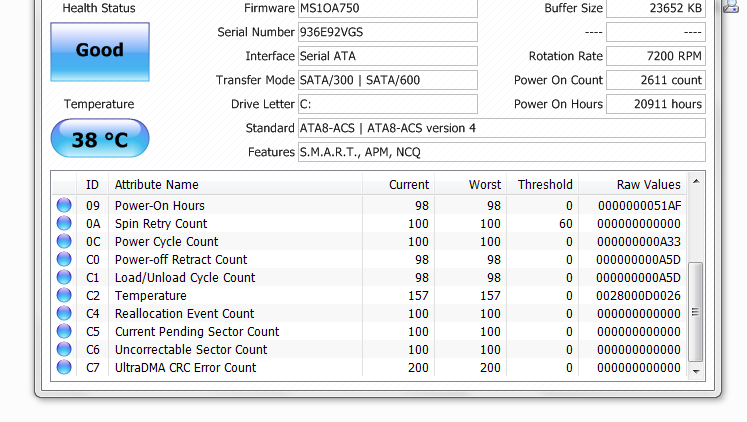Image resolution: width=747 pixels, height=422 pixels.
Task: Click status icon for Load/Unload Cycle Count row
Action: point(64,277)
